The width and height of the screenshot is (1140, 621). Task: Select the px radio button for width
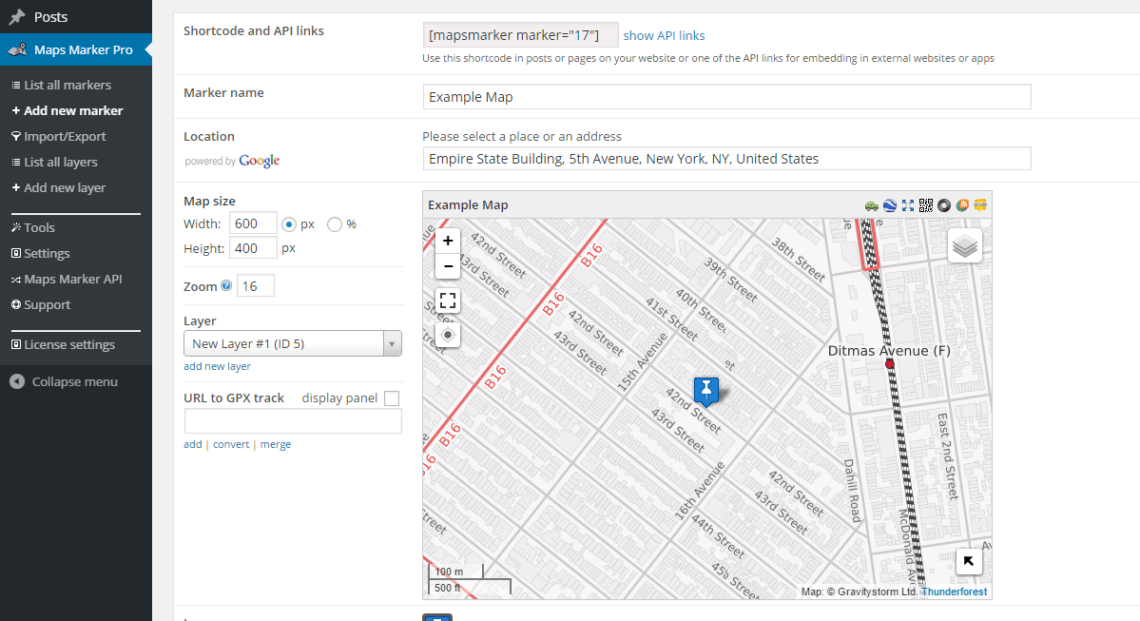click(x=287, y=223)
